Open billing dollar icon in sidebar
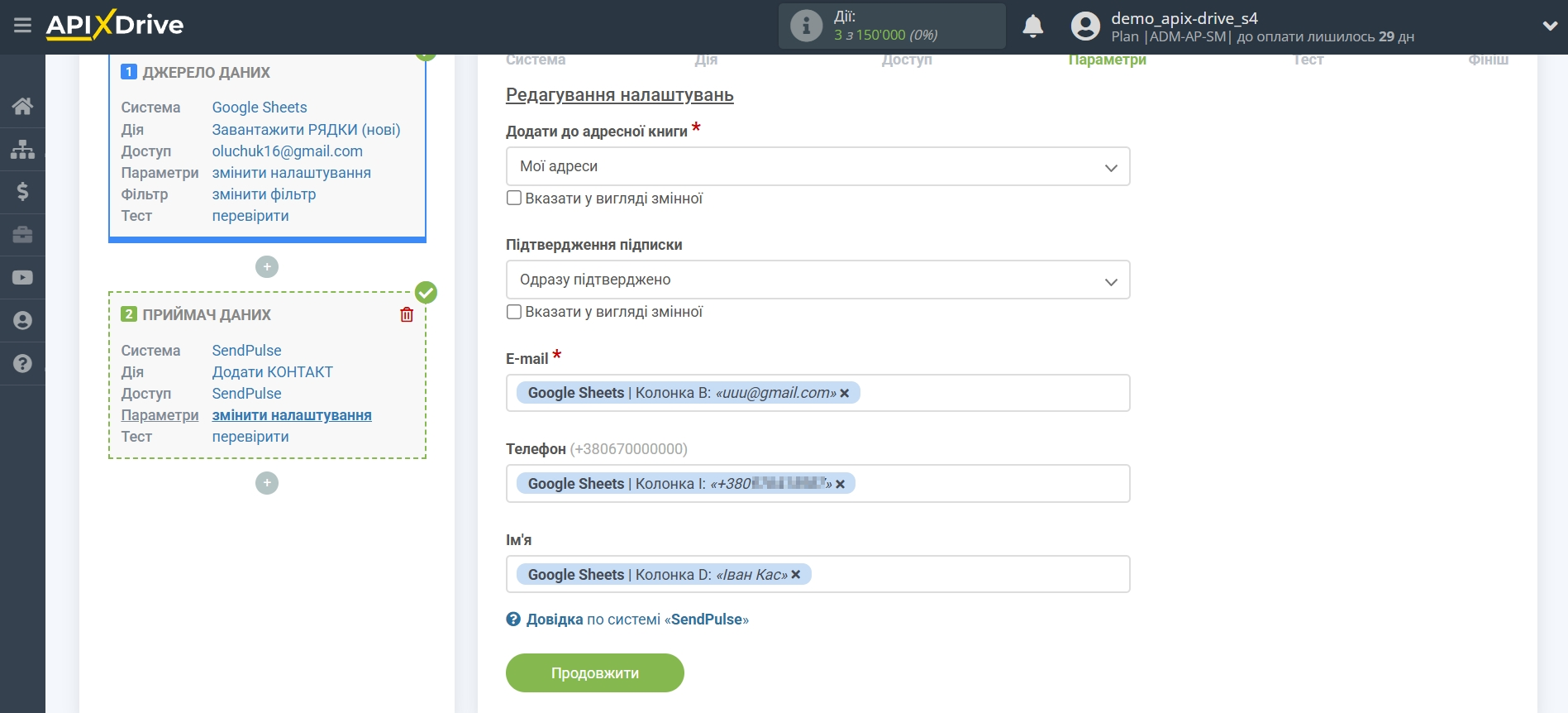Viewport: 1568px width, 713px height. [x=22, y=192]
